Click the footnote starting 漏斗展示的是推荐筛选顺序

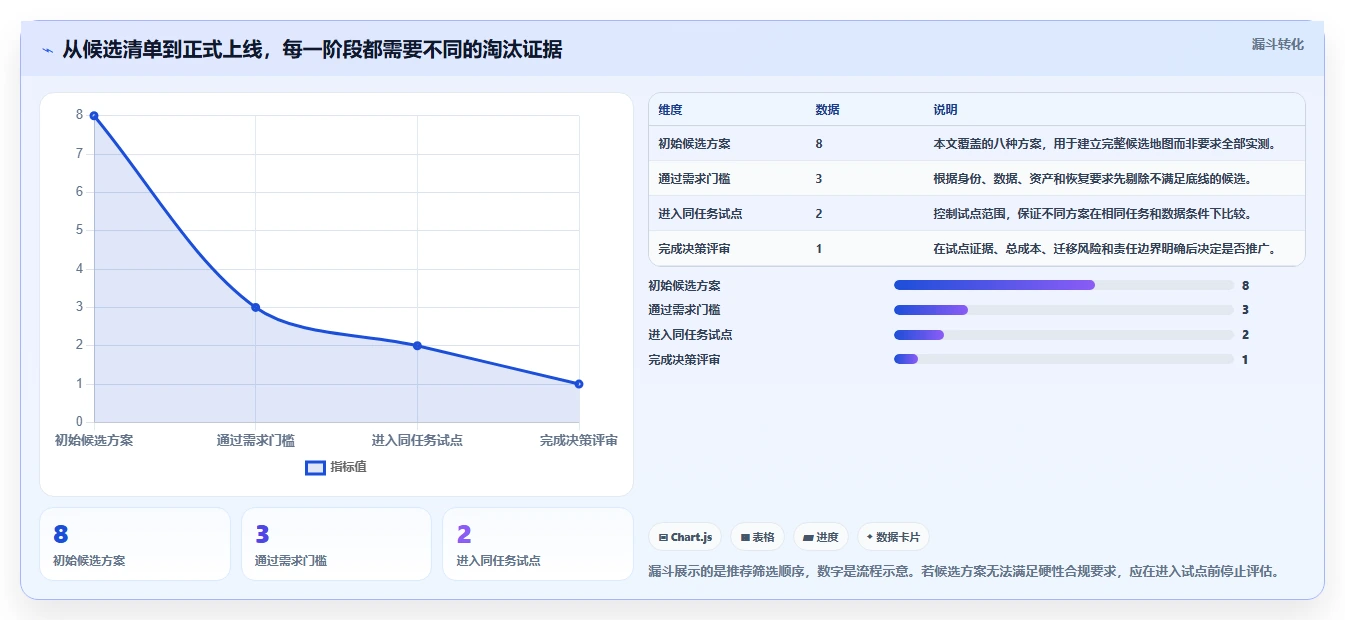point(964,572)
